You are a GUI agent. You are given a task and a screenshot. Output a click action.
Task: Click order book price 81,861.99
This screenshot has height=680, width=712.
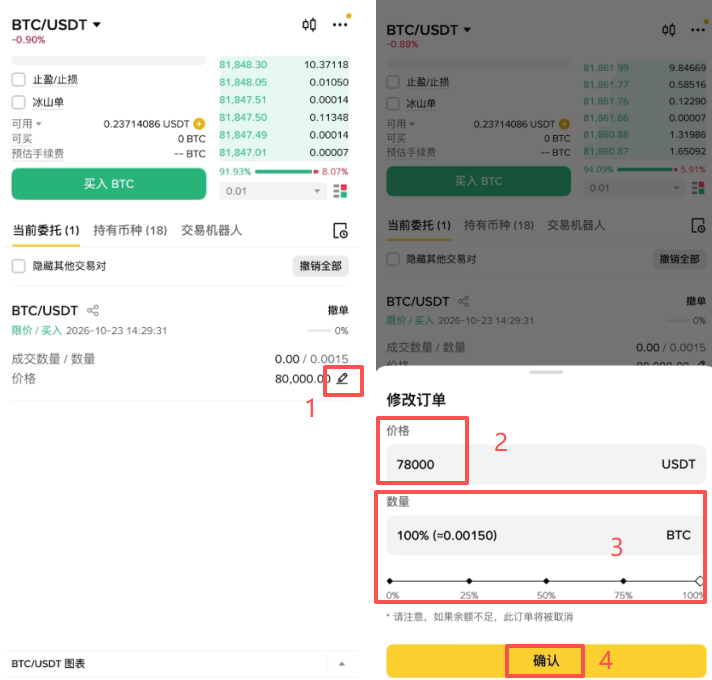point(606,68)
